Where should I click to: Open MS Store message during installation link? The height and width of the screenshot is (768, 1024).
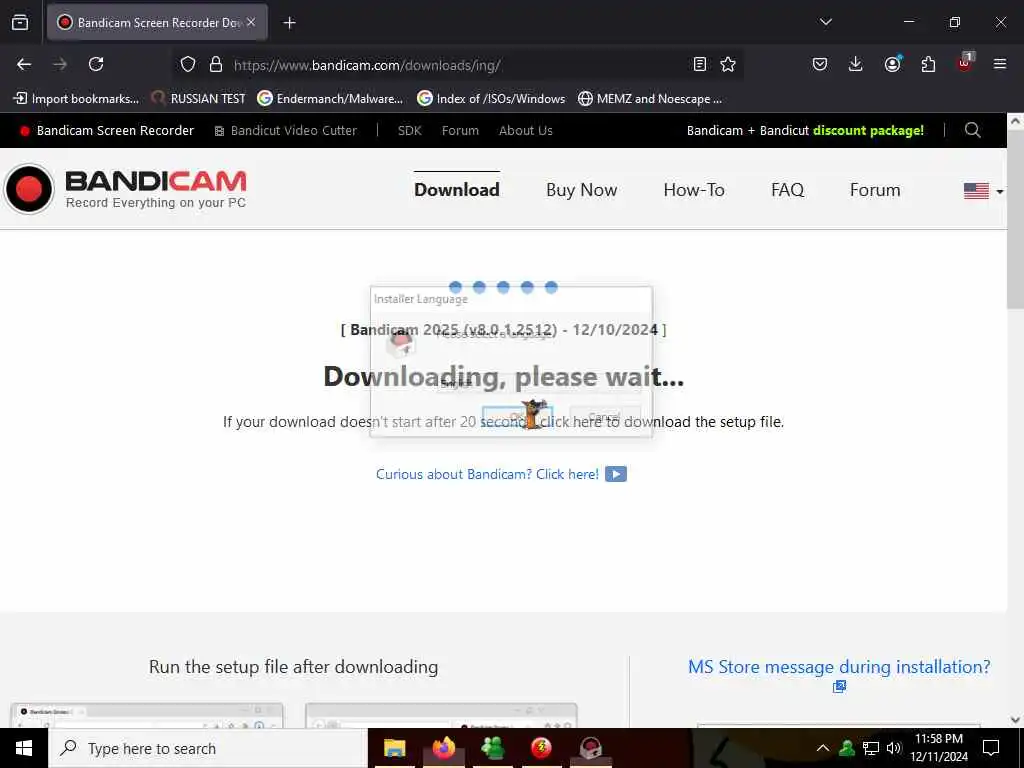[839, 667]
